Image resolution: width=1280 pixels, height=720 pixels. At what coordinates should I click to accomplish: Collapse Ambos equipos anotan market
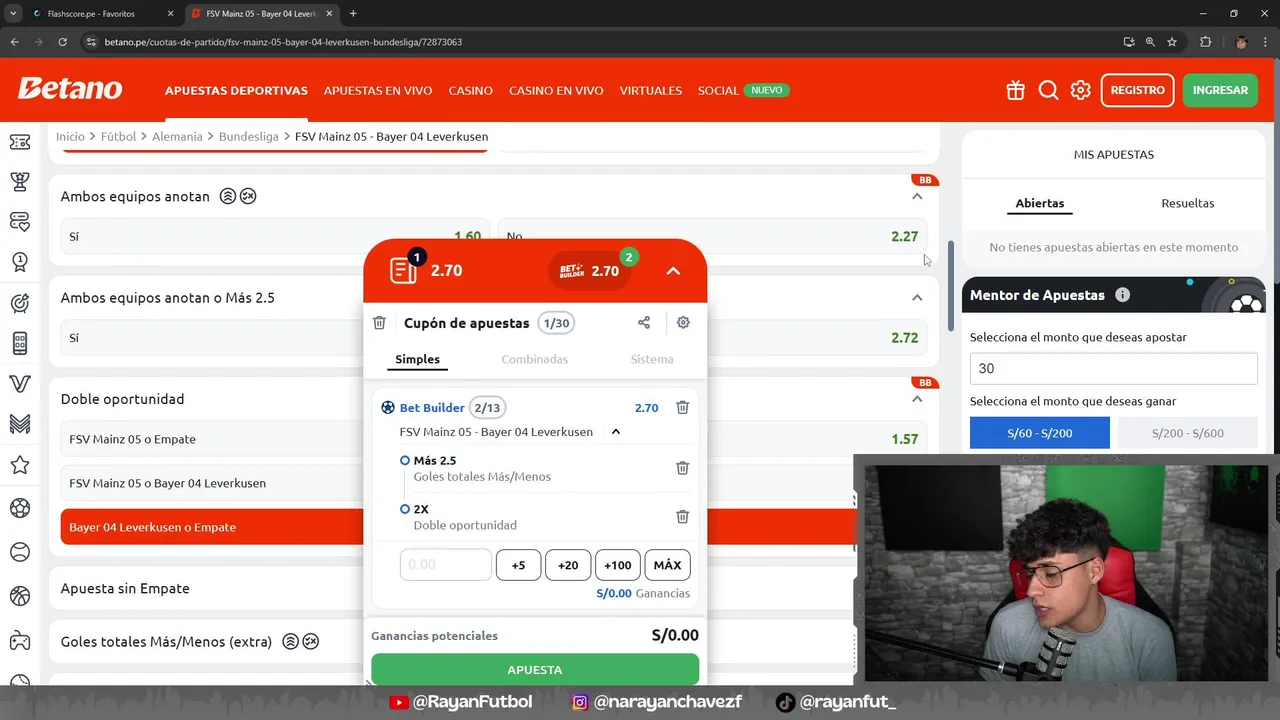point(917,196)
